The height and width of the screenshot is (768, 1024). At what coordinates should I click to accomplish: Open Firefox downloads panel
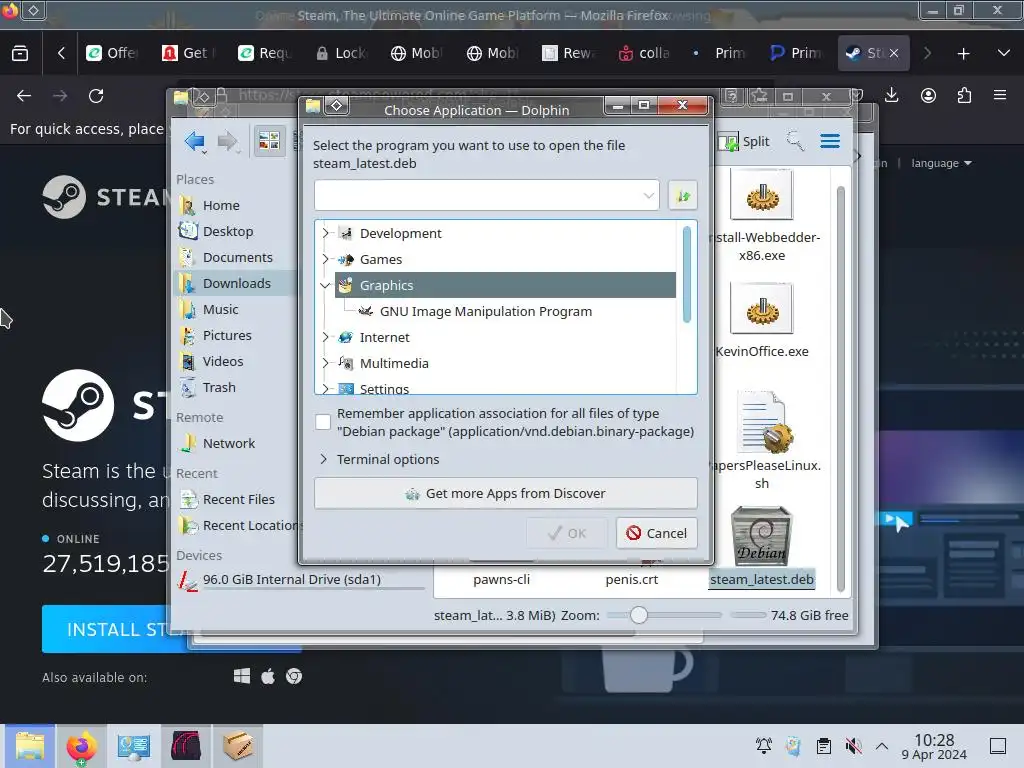pyautogui.click(x=891, y=96)
